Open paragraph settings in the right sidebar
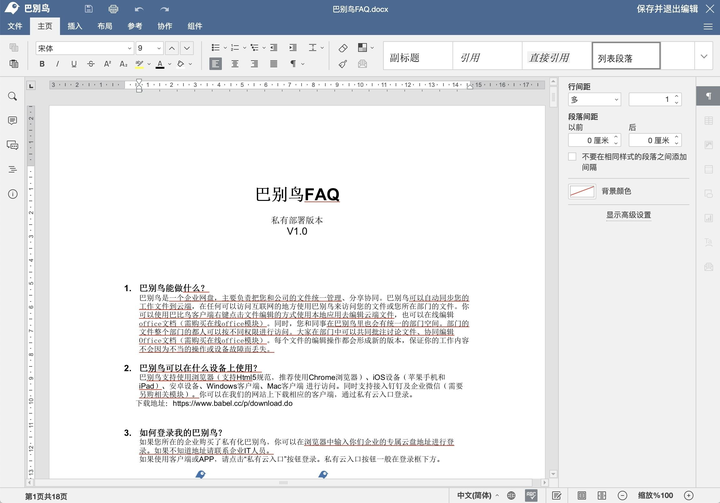The image size is (720, 503). [708, 96]
